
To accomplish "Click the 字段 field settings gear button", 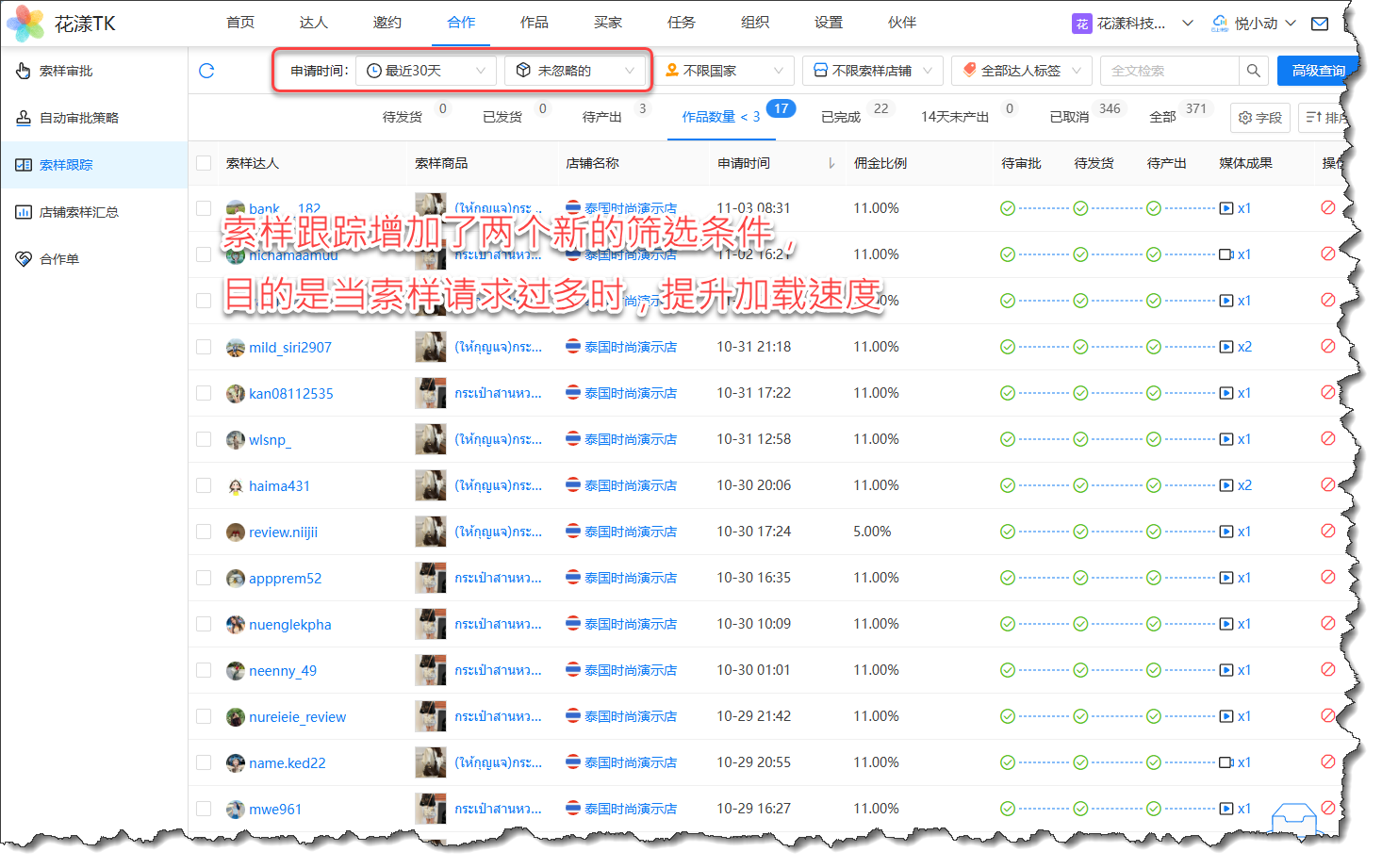I will pos(1259,118).
